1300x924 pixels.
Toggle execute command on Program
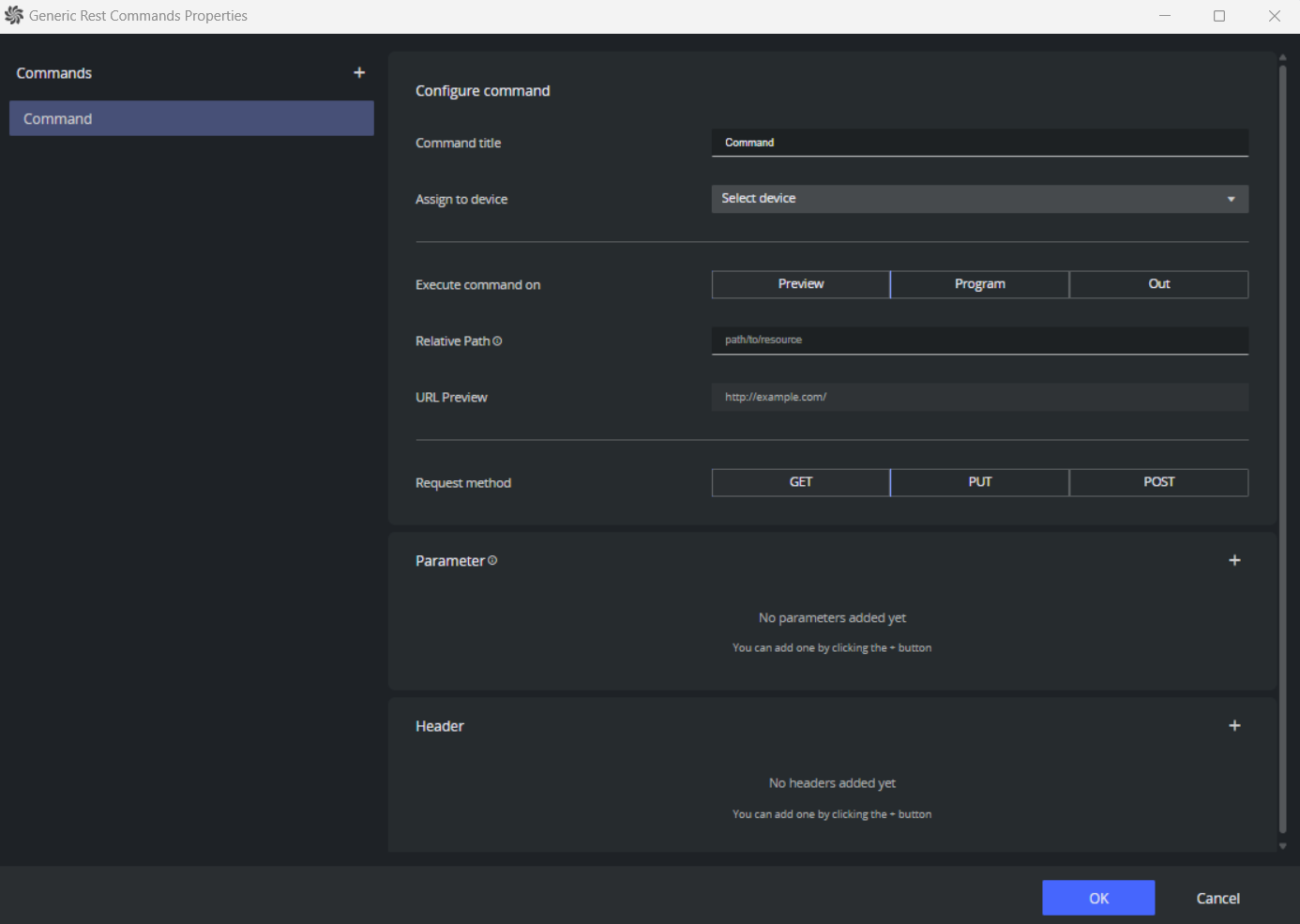(979, 284)
